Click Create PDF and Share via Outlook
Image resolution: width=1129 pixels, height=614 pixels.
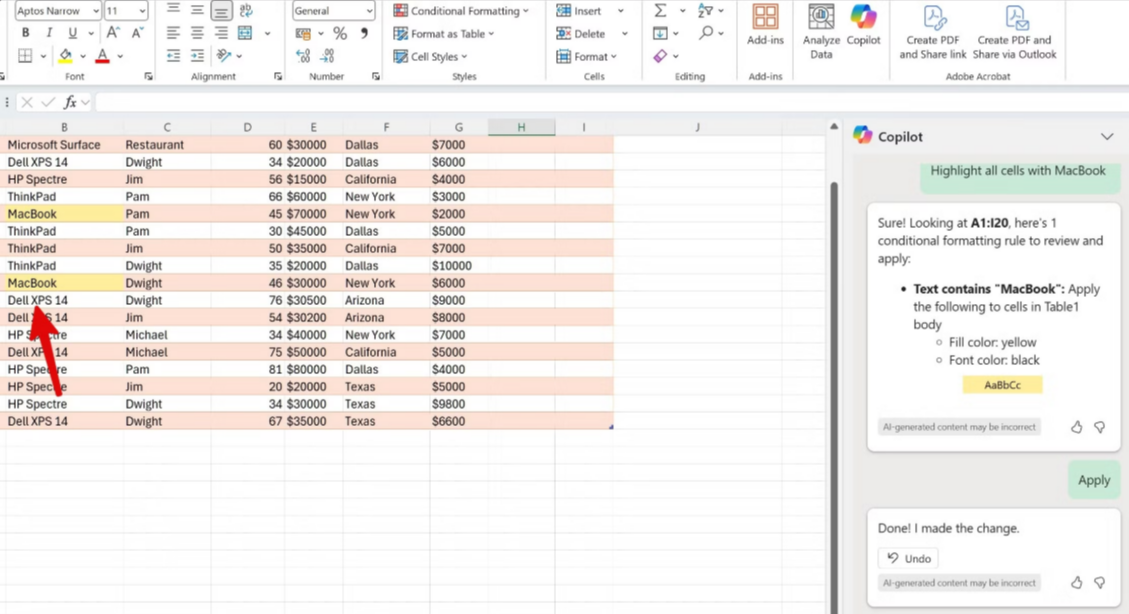(x=1015, y=33)
